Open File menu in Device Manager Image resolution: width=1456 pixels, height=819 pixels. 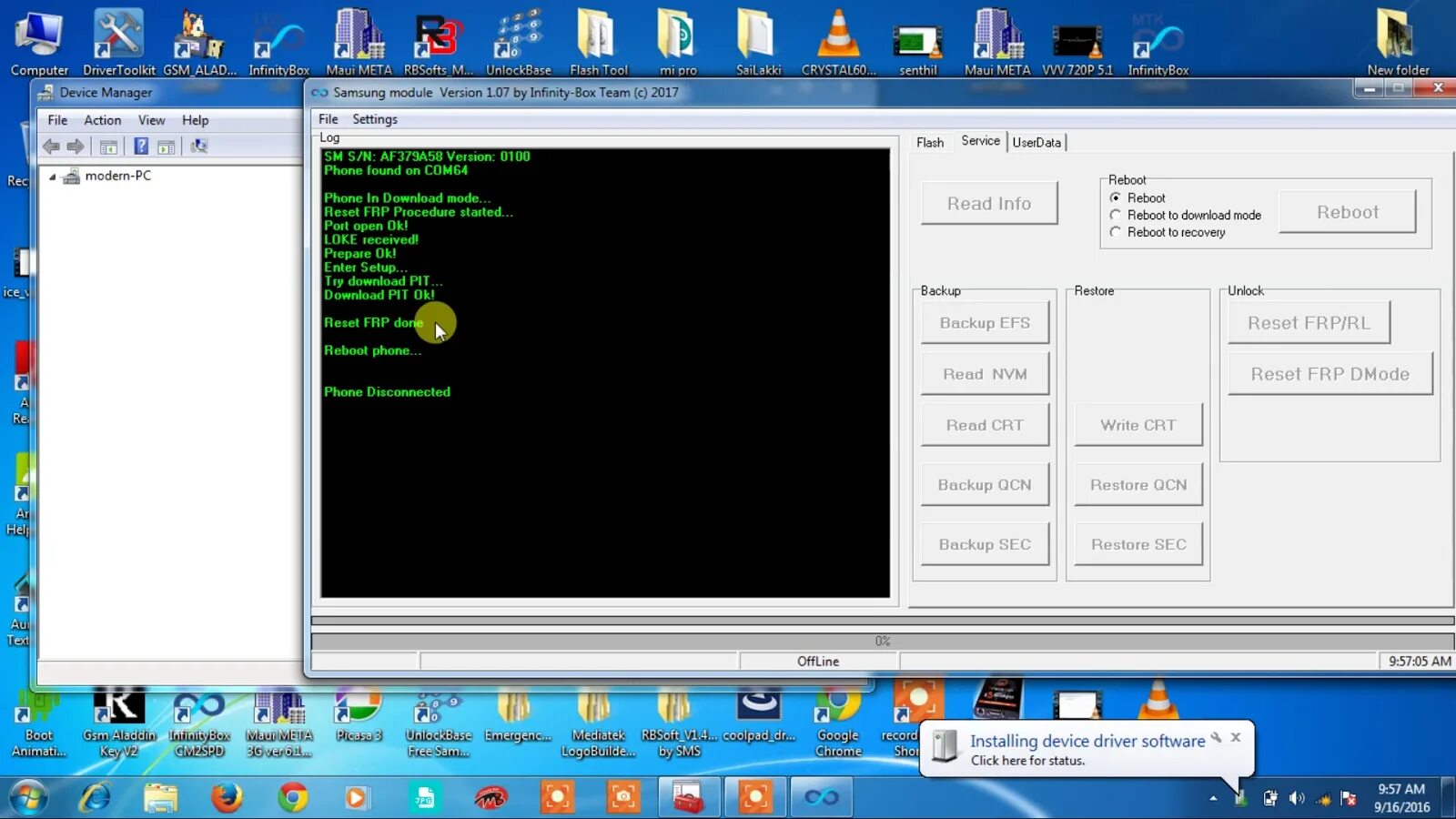57,120
